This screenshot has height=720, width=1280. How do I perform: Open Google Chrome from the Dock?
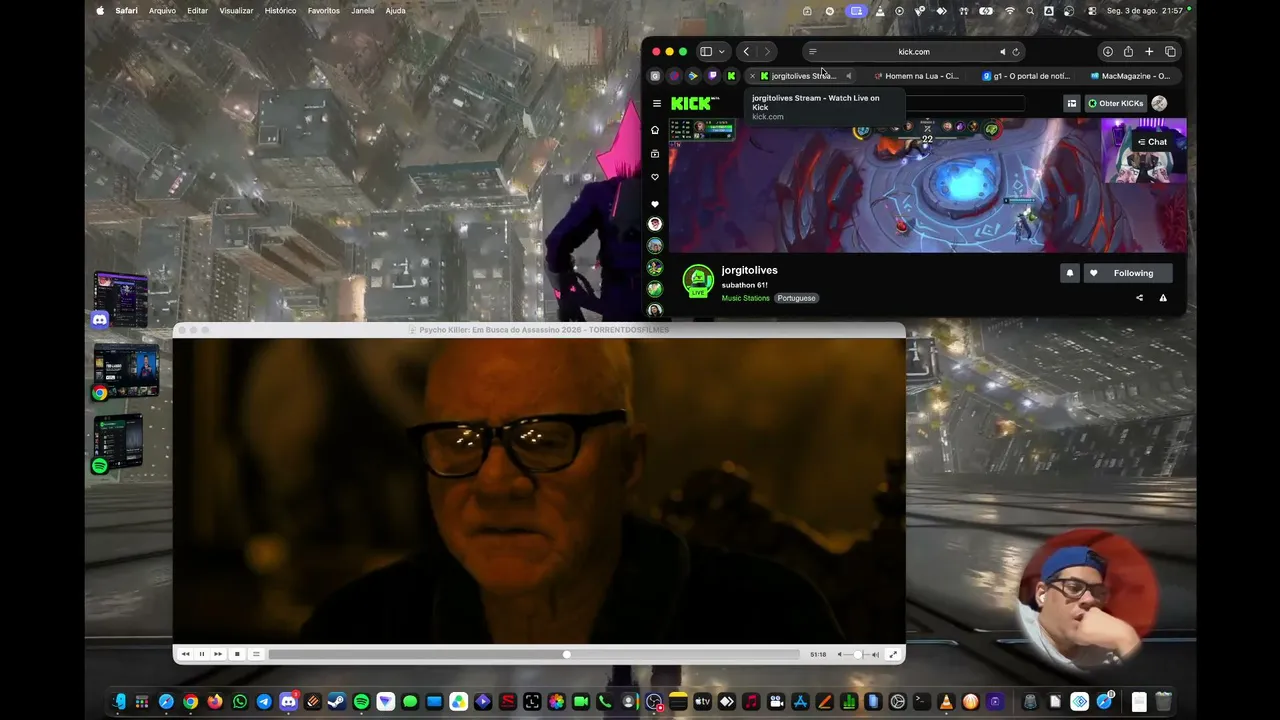(x=191, y=702)
